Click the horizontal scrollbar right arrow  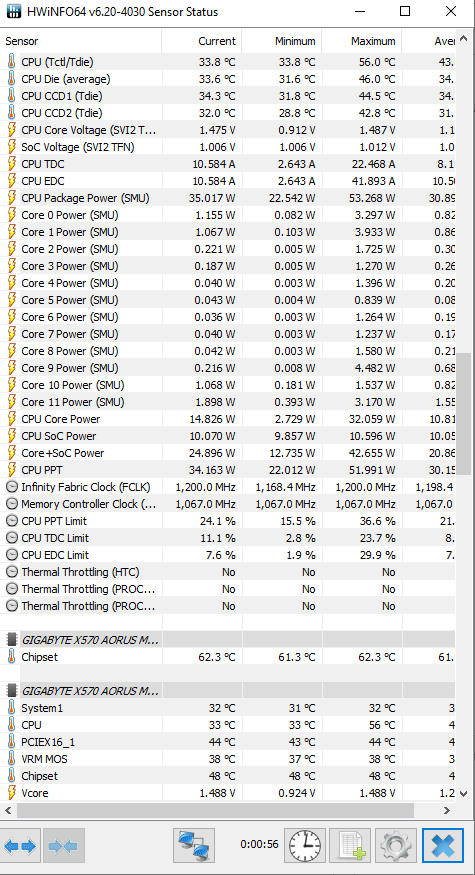[x=447, y=810]
